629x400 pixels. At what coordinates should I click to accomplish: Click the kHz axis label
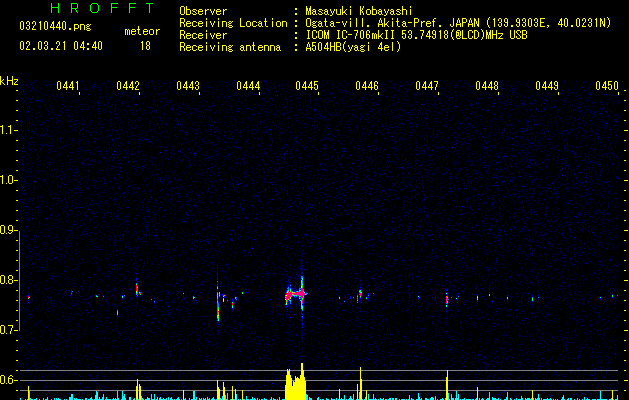pyautogui.click(x=9, y=81)
